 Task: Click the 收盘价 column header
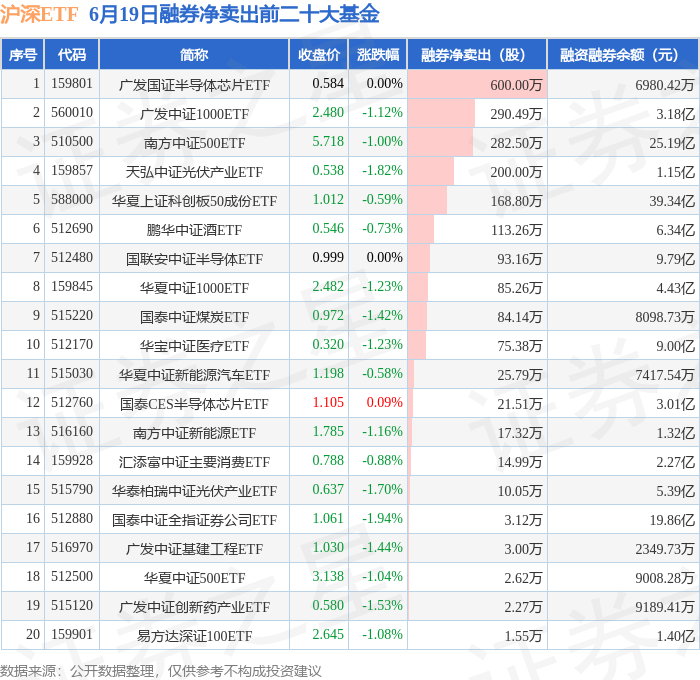(x=319, y=55)
